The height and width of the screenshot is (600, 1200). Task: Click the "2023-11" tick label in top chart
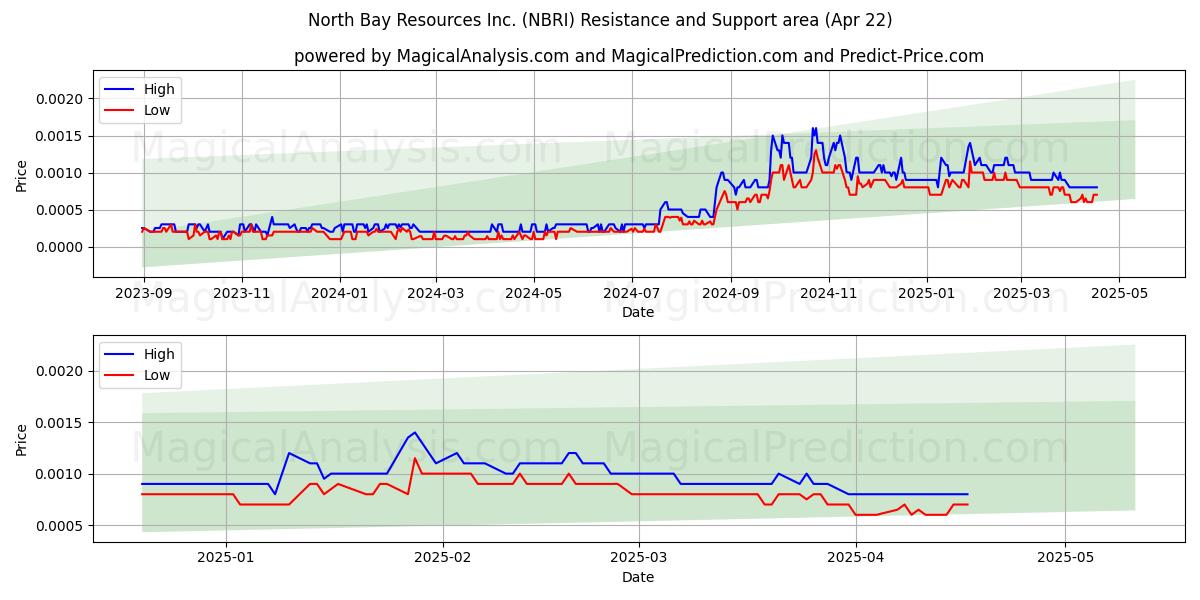(x=241, y=292)
